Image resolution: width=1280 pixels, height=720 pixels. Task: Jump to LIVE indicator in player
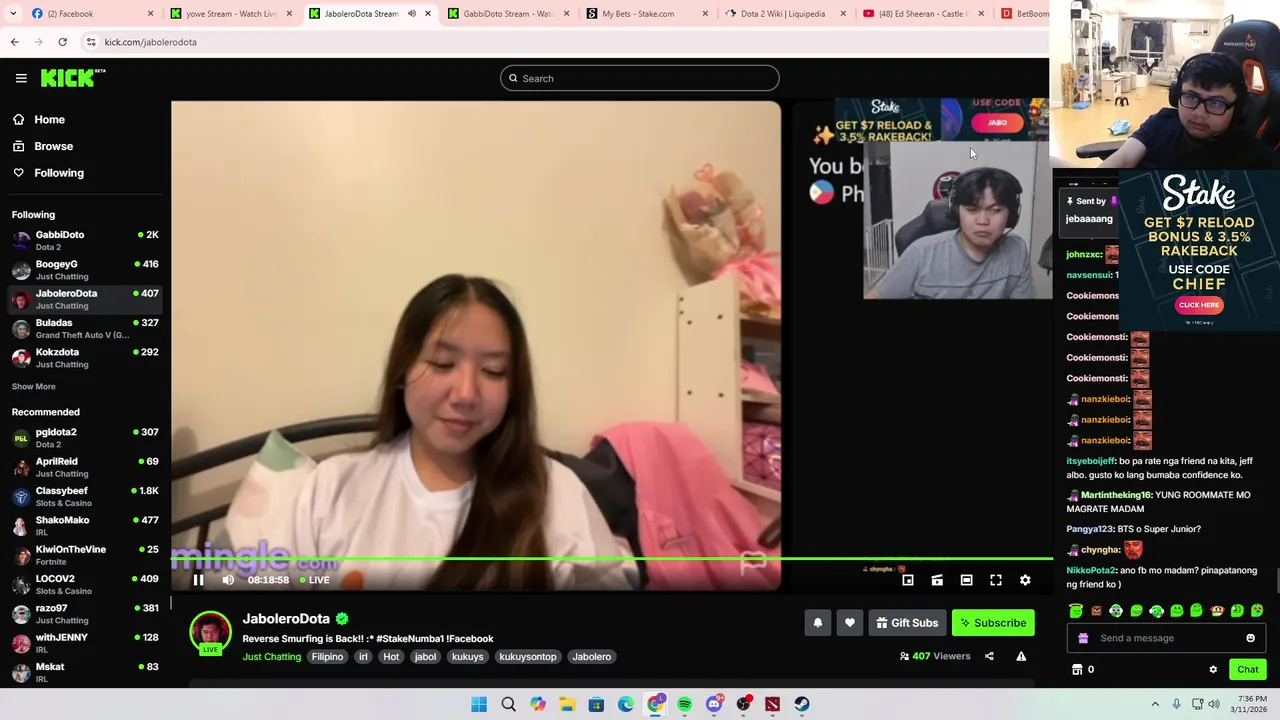315,580
